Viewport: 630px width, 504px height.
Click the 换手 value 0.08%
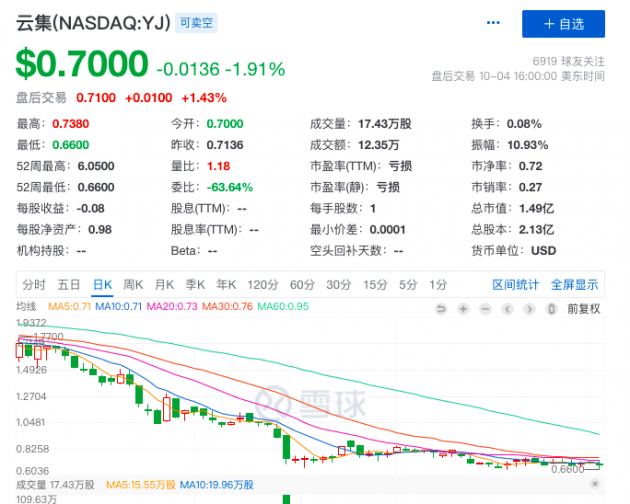pos(524,124)
